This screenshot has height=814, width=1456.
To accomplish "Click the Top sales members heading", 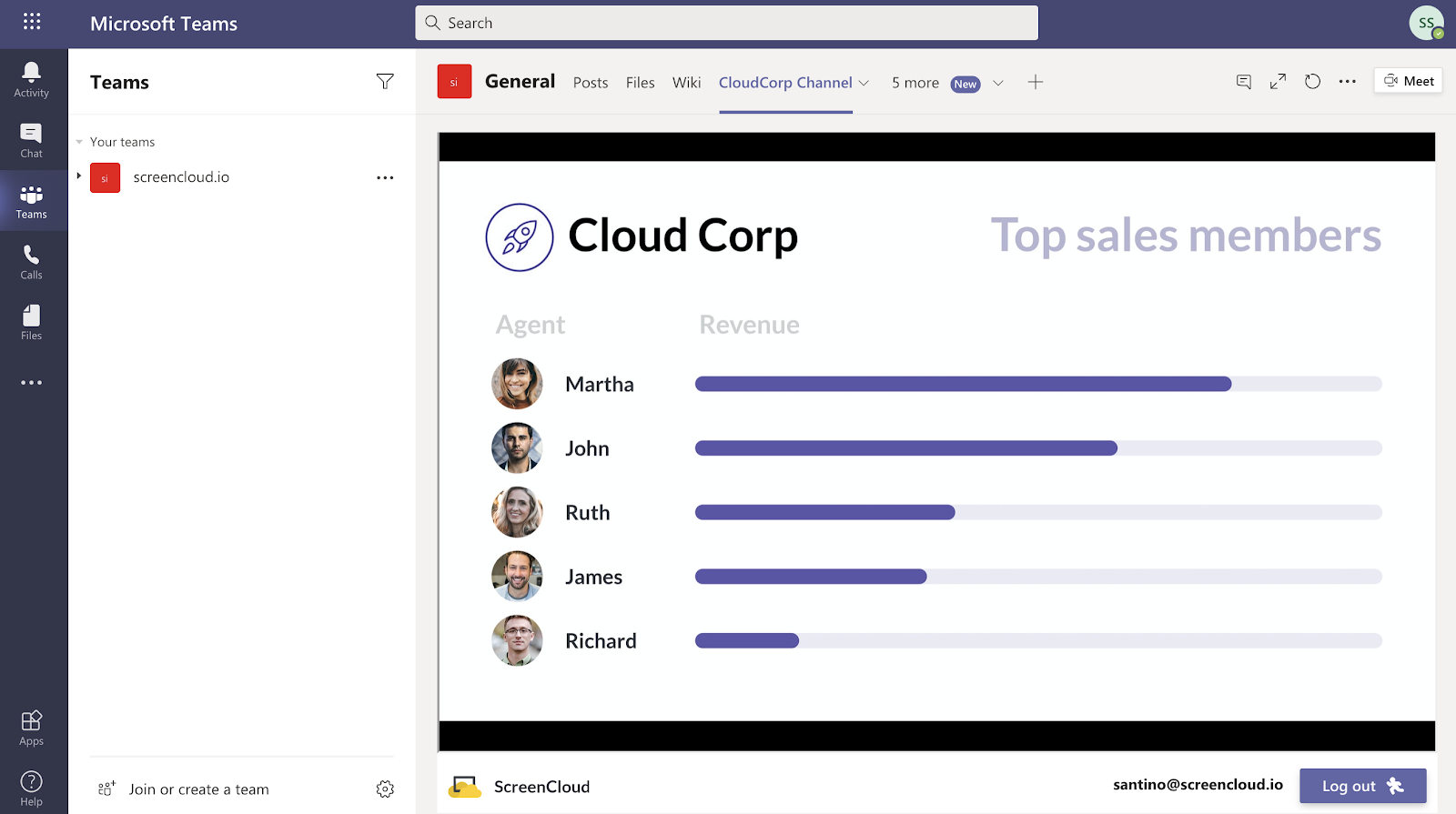I will click(x=1186, y=236).
